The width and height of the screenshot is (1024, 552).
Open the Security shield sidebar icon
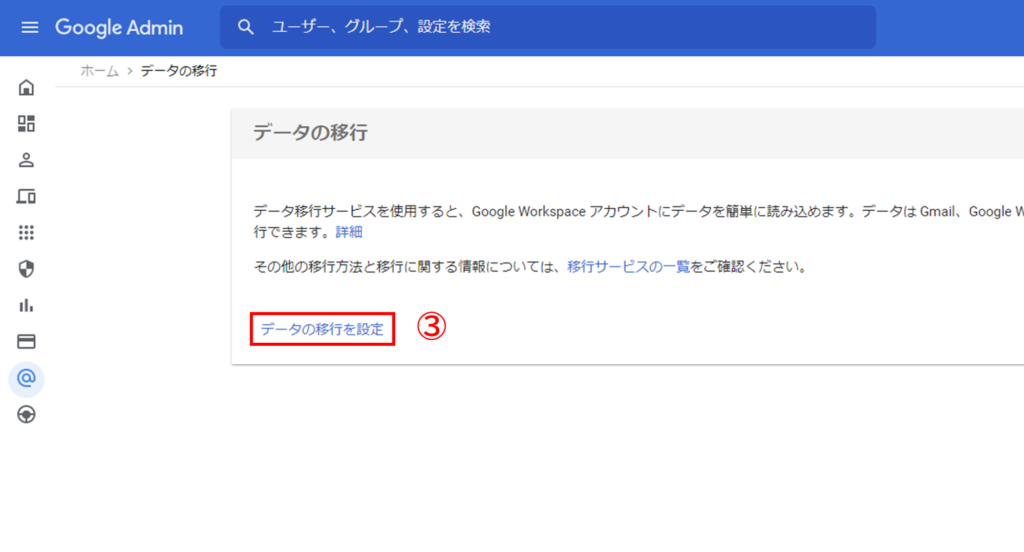pos(26,268)
